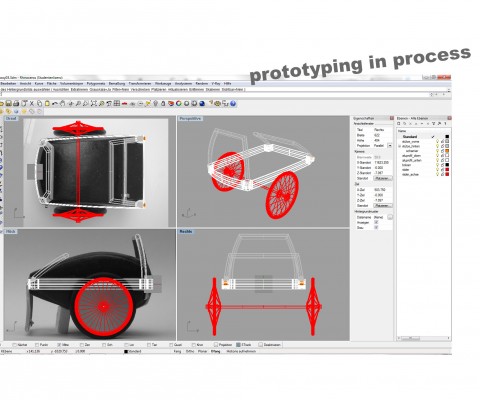
Task: Select the Standard layer row
Action: (x=423, y=137)
